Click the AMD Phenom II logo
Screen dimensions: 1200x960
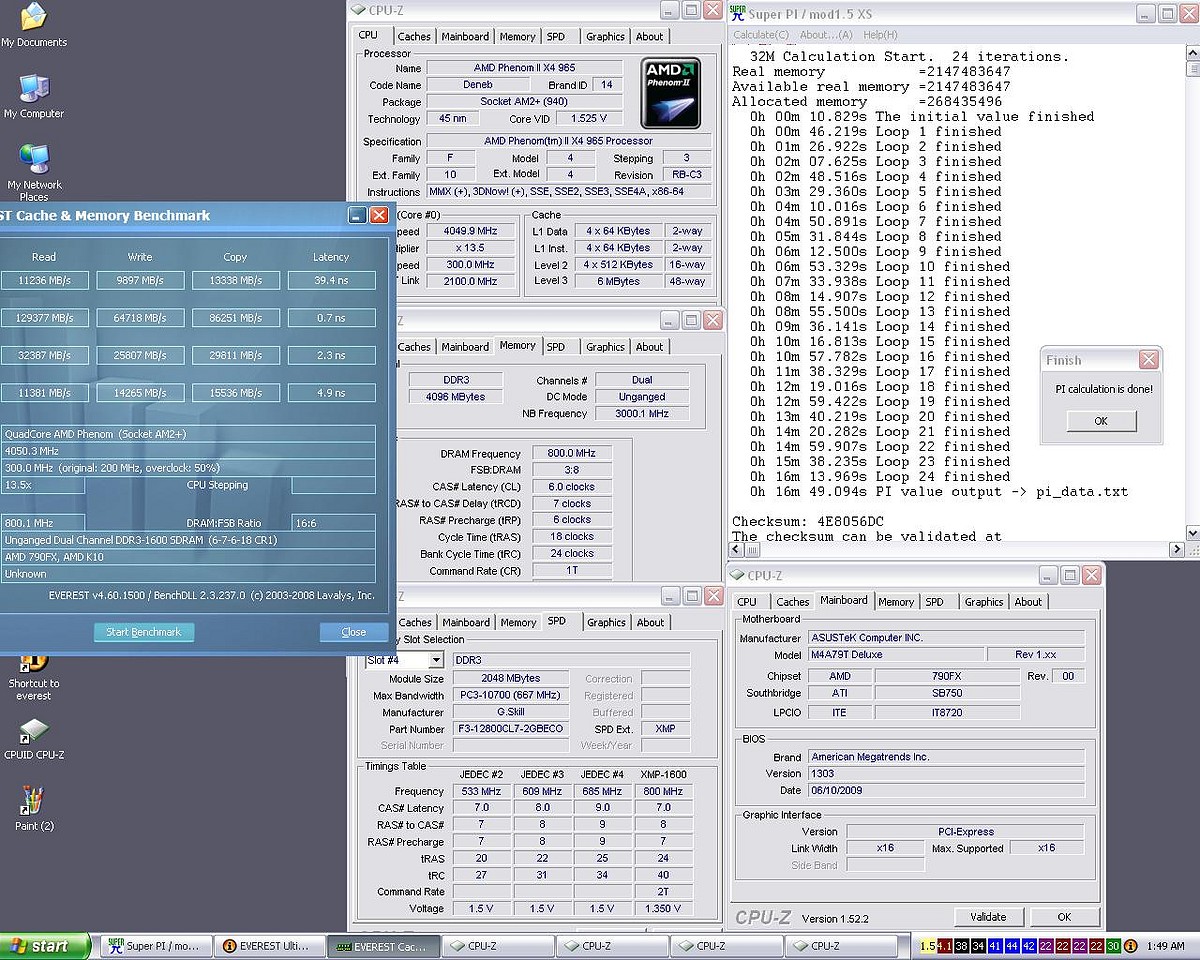point(671,92)
